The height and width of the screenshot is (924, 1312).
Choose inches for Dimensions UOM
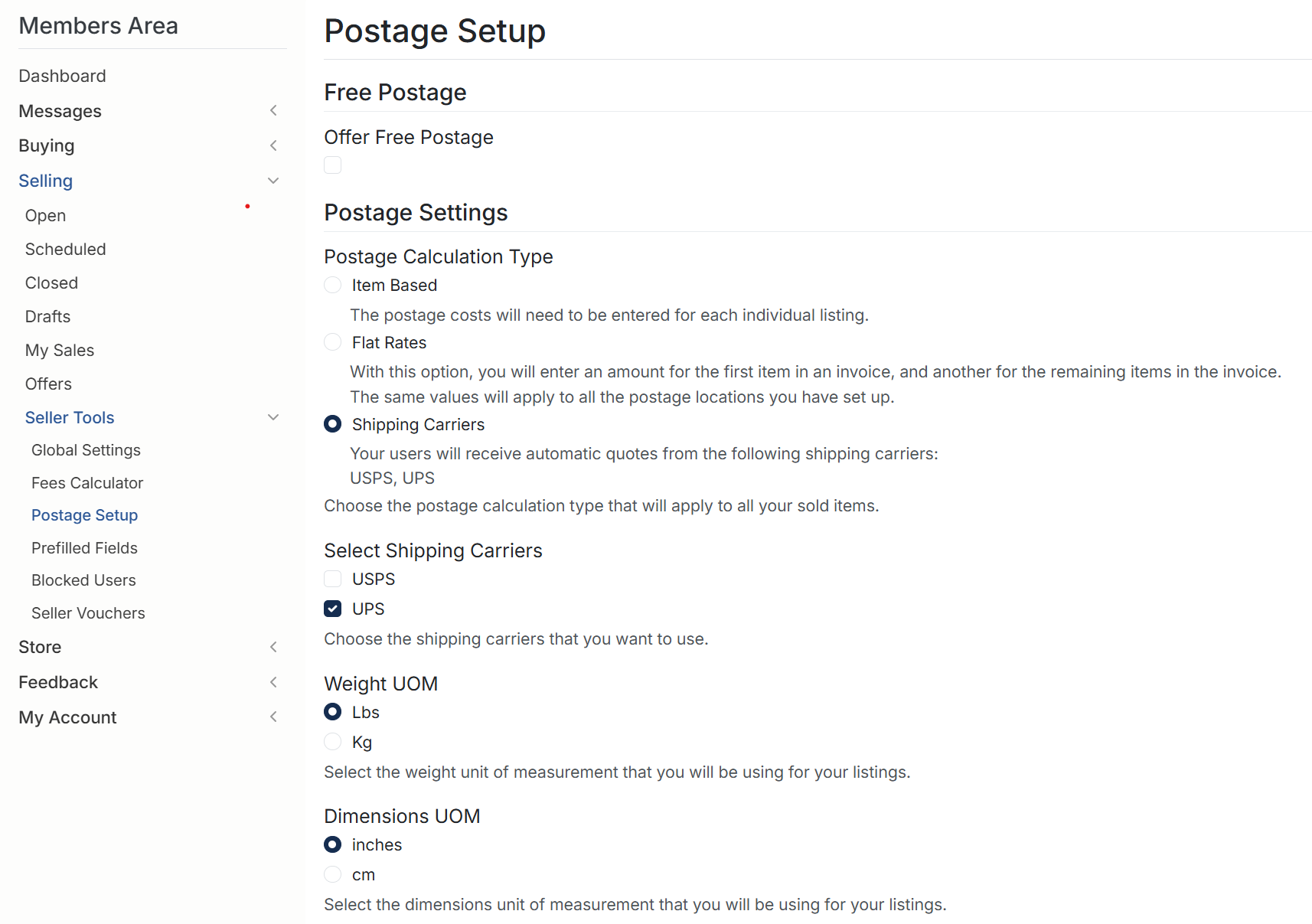click(x=332, y=844)
